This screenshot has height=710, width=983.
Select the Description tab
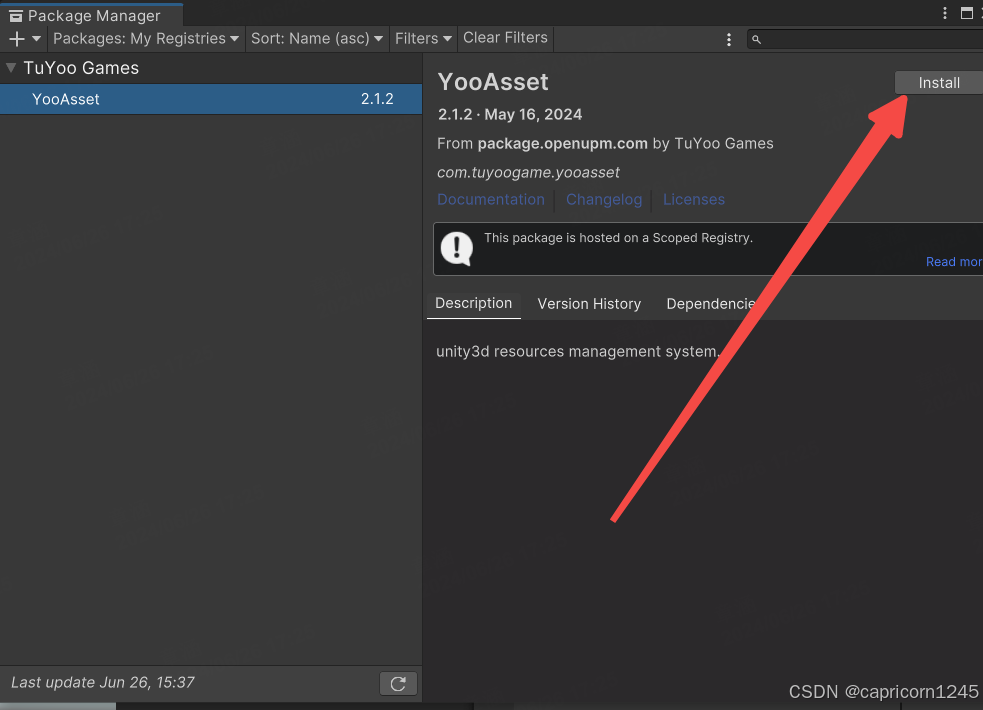click(473, 303)
